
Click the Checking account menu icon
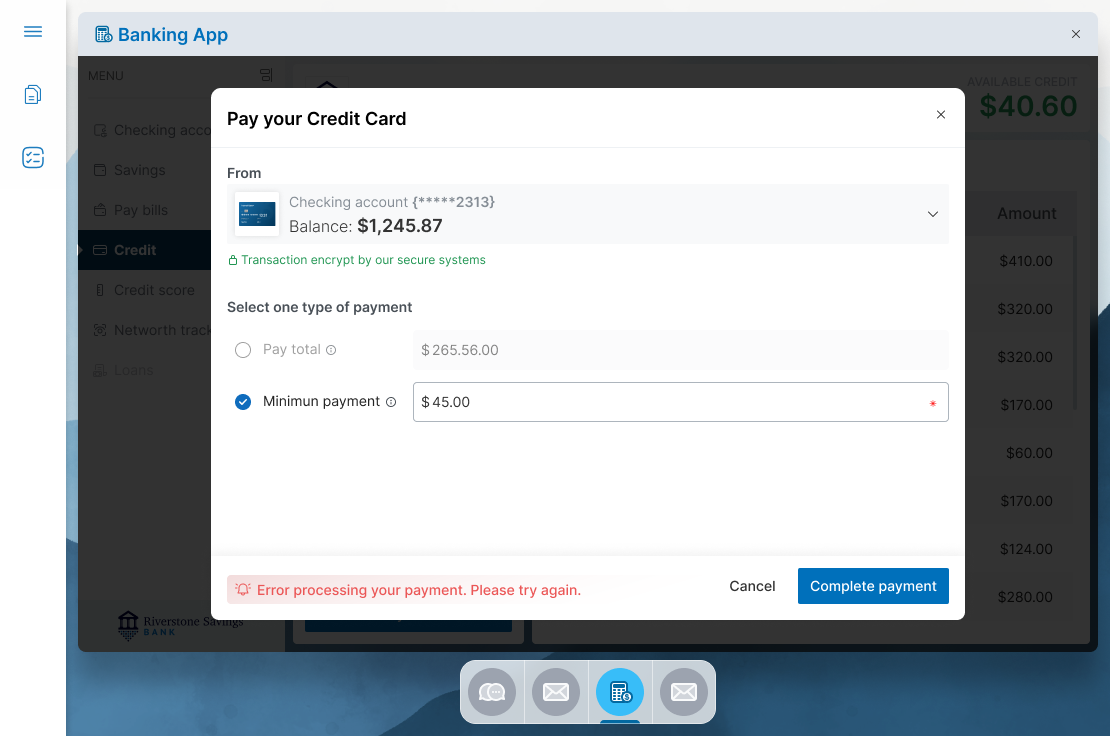[x=100, y=130]
